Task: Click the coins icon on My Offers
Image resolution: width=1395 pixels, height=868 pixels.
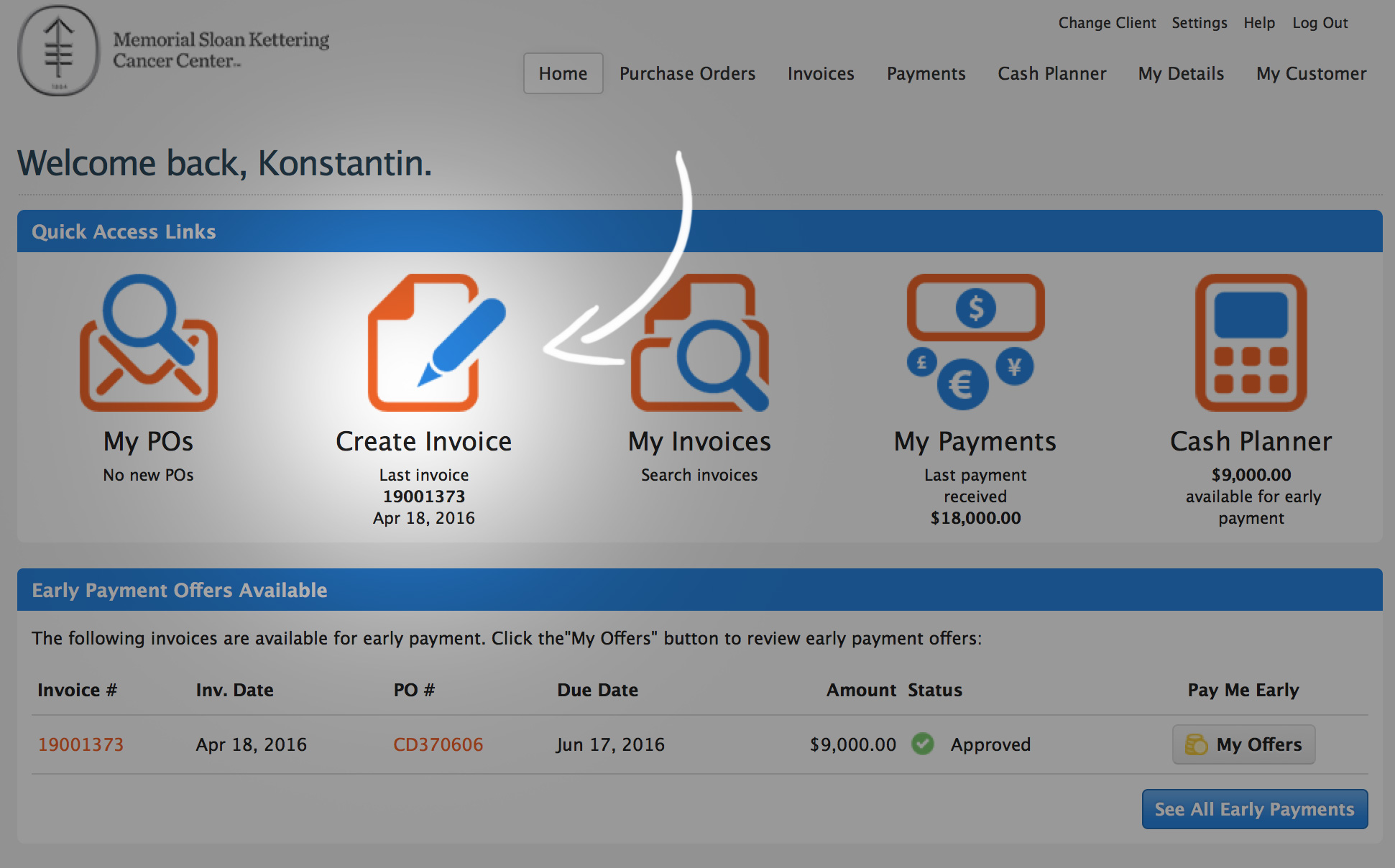Action: point(1196,744)
